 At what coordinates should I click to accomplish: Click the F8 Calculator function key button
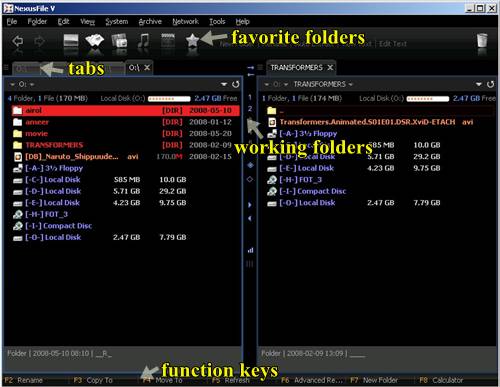coord(441,380)
